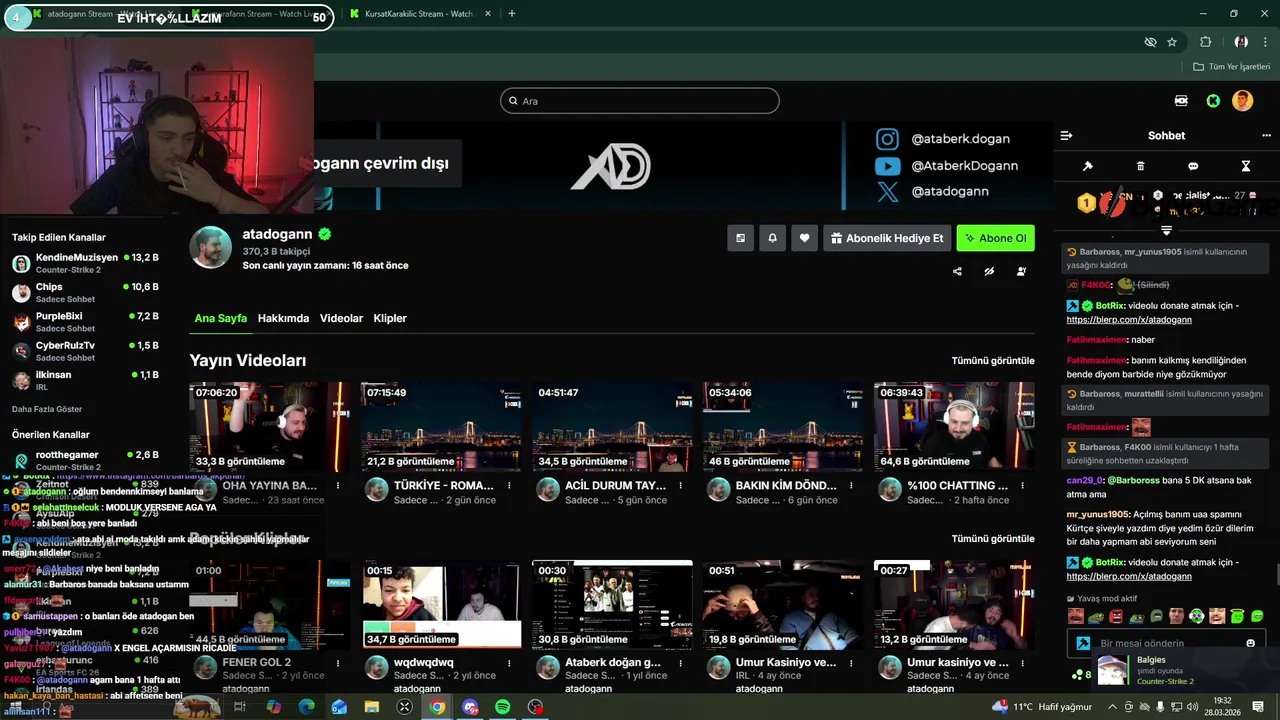Click Tümünü görüntüle for Yayın Videoları
Viewport: 1280px width, 720px height.
pos(993,360)
